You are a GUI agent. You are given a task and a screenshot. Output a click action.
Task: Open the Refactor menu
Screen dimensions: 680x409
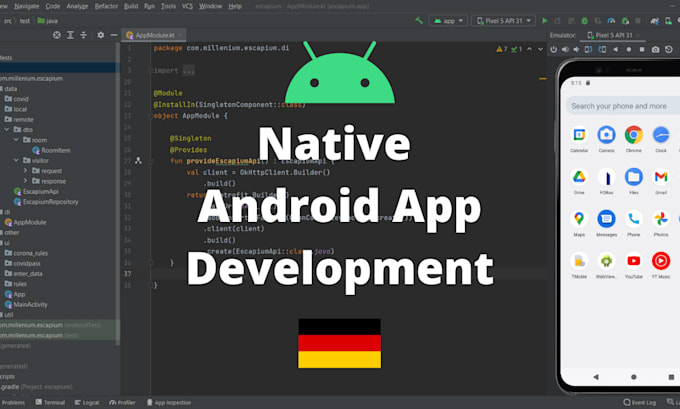[x=106, y=6]
